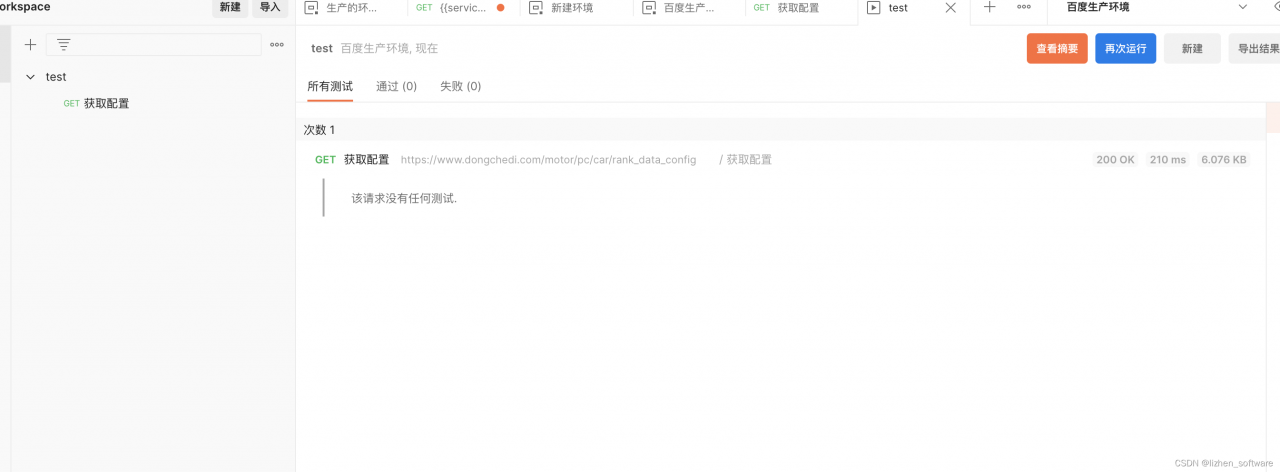Open the 新建环境 tab

(x=571, y=8)
